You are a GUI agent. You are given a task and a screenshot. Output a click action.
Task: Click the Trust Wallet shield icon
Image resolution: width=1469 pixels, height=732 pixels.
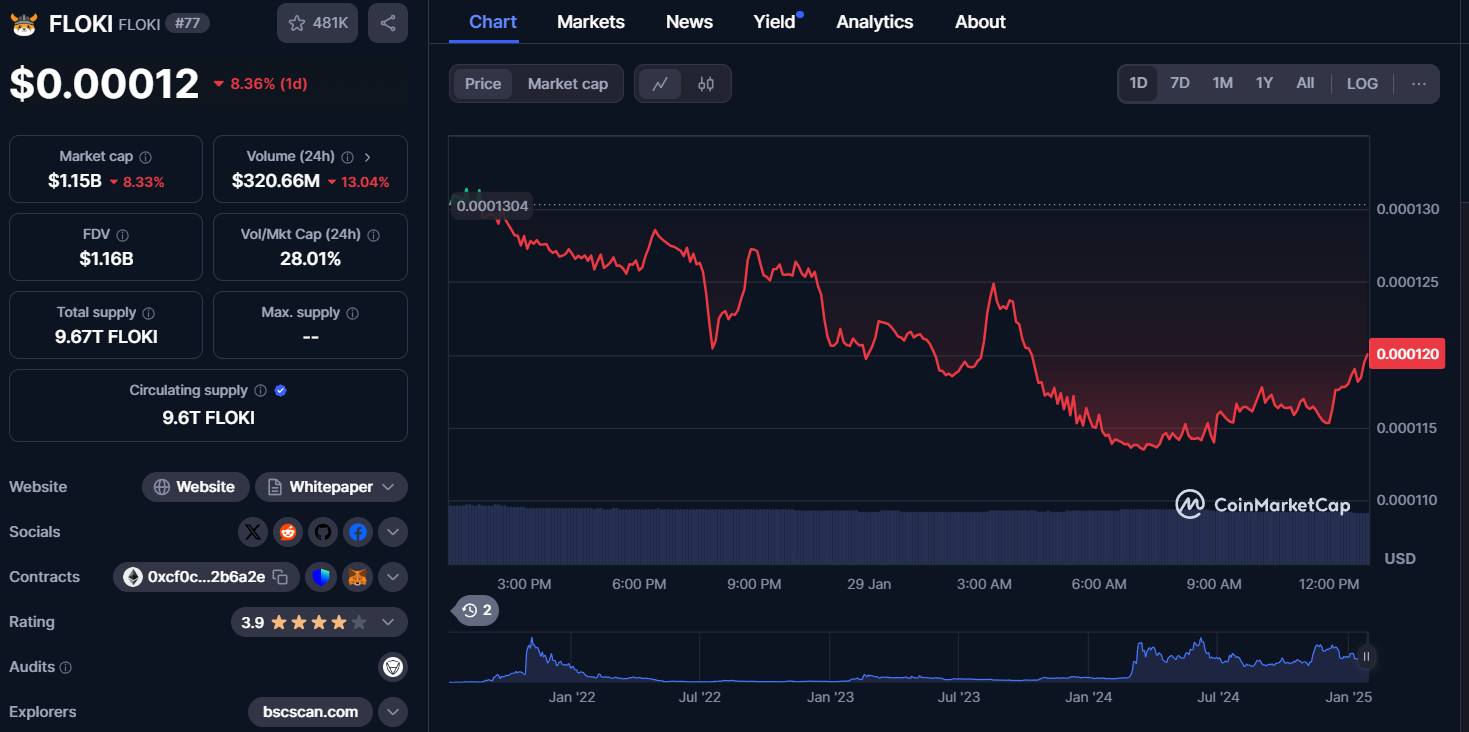click(321, 577)
